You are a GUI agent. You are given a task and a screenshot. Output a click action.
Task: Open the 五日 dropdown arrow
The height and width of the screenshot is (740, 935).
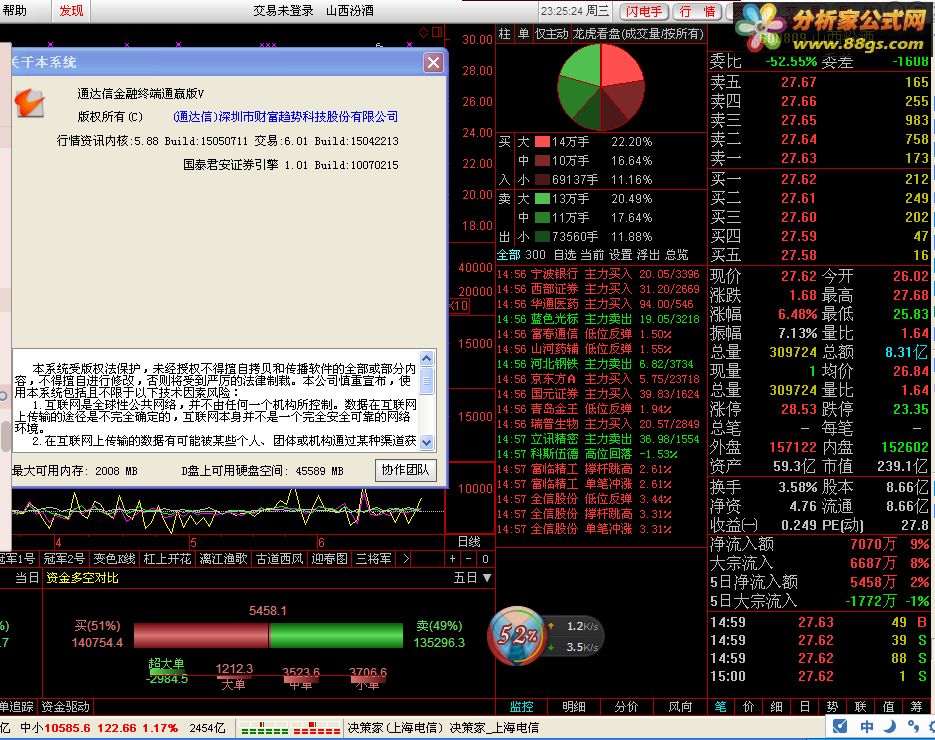pos(487,577)
